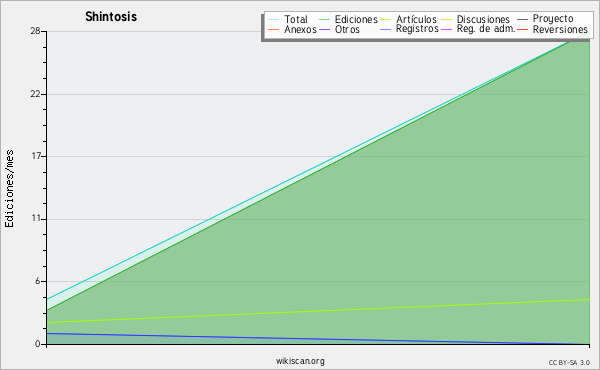Click the Reversiones legend label

tap(560, 29)
